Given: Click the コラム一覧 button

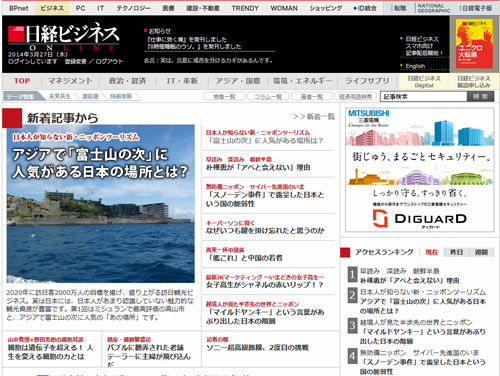Looking at the screenshot, I should pyautogui.click(x=268, y=97).
